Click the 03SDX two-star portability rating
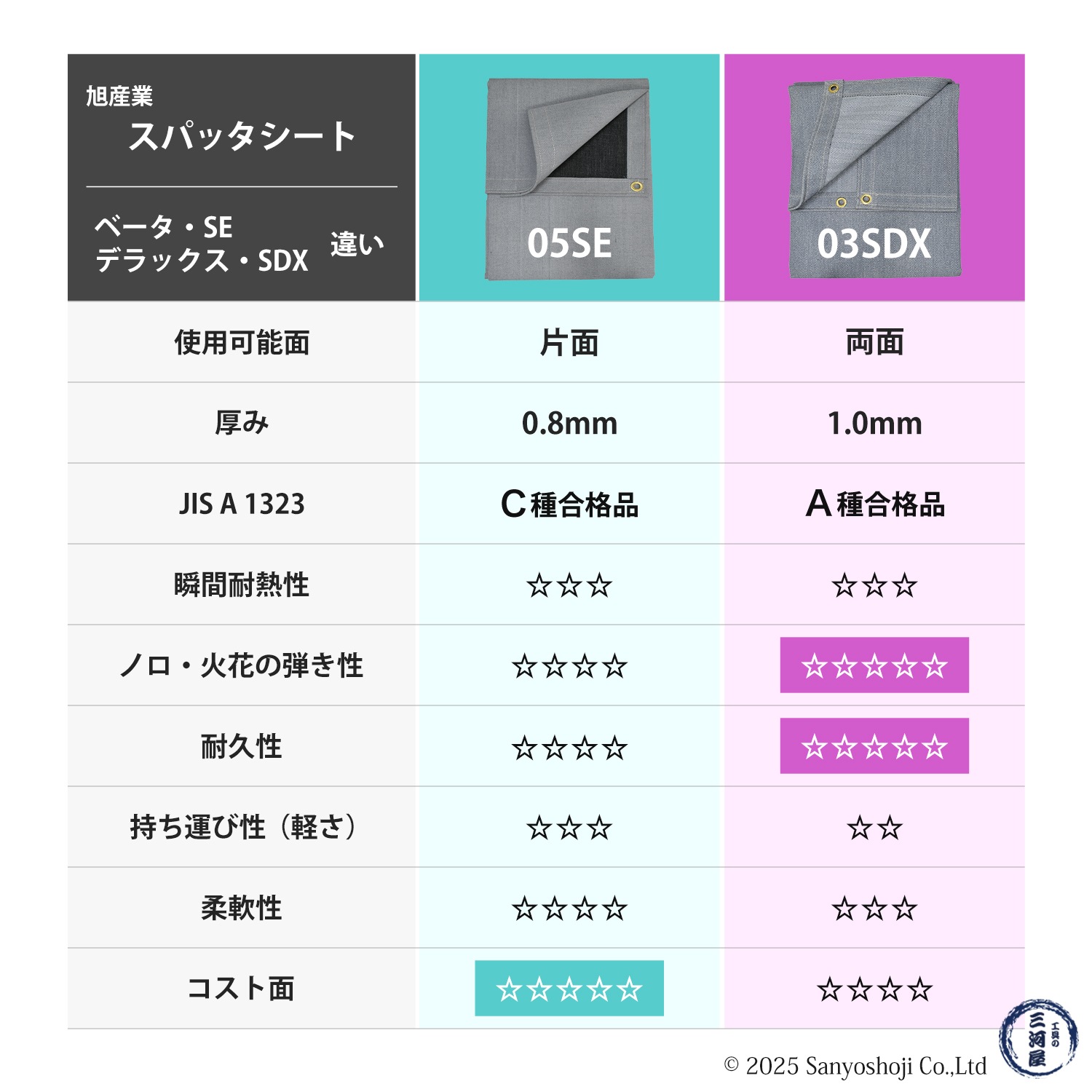 tap(874, 828)
